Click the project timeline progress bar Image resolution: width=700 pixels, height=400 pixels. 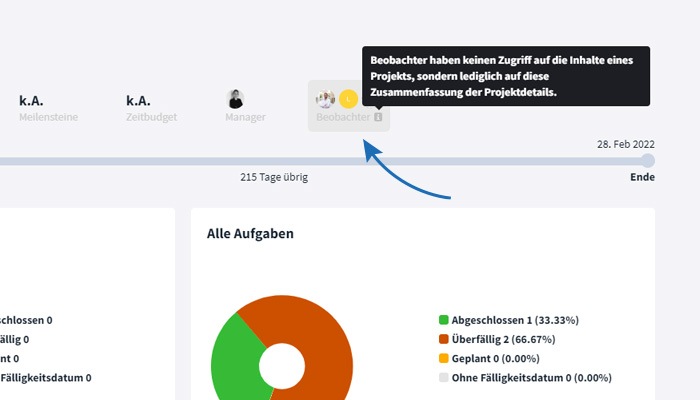point(300,160)
